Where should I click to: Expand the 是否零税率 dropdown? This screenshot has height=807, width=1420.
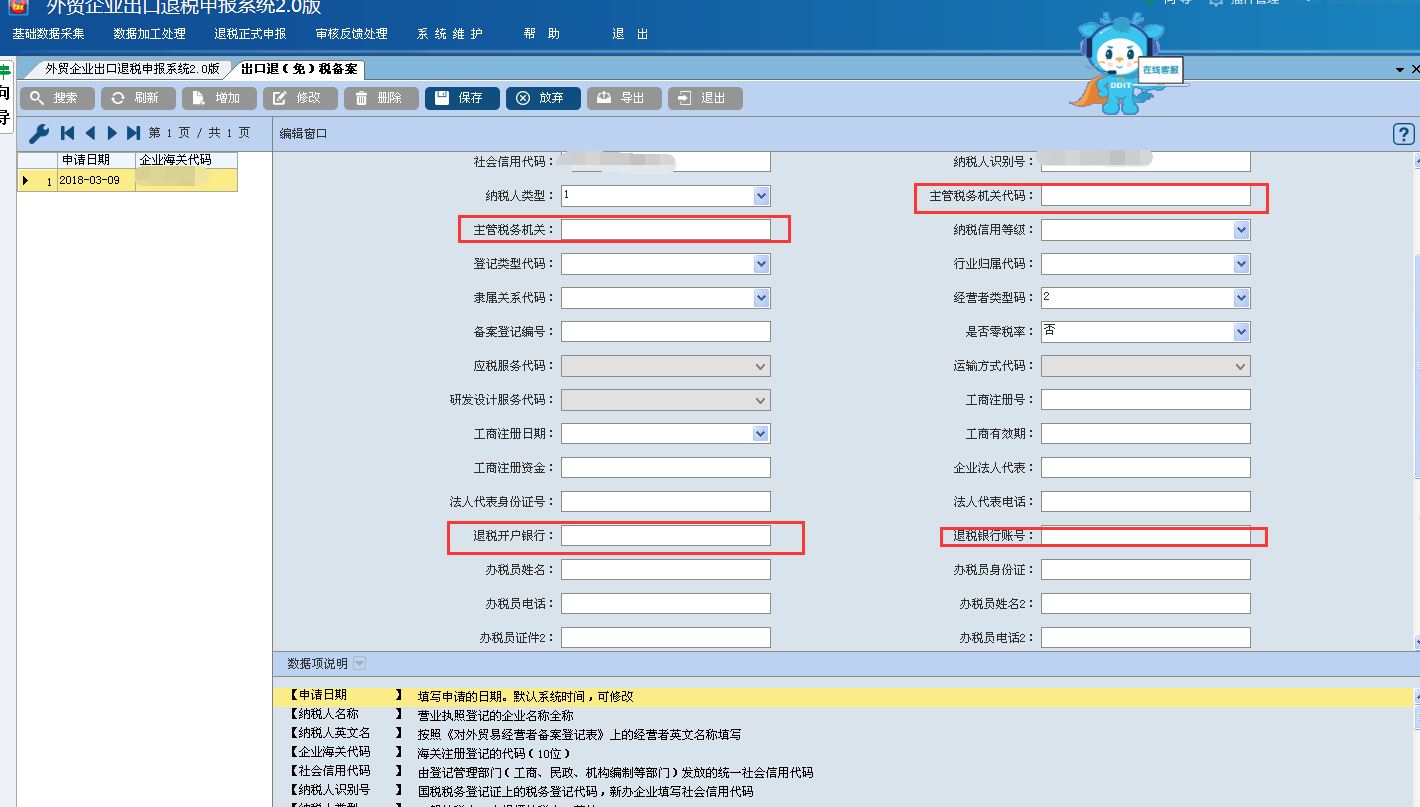point(1241,332)
